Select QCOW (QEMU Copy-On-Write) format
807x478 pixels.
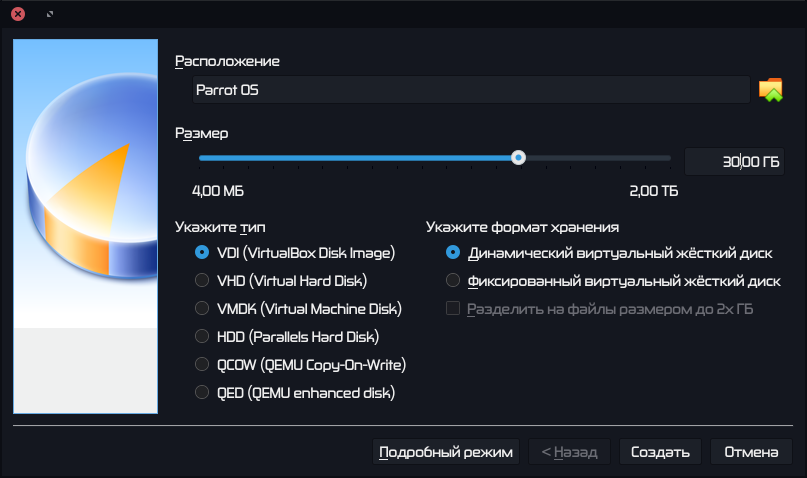pos(202,364)
